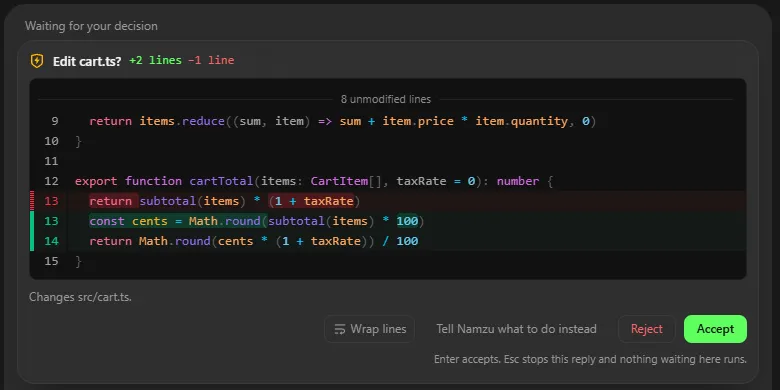Click the yellow shield lightning icon
780x390 pixels.
[37, 61]
